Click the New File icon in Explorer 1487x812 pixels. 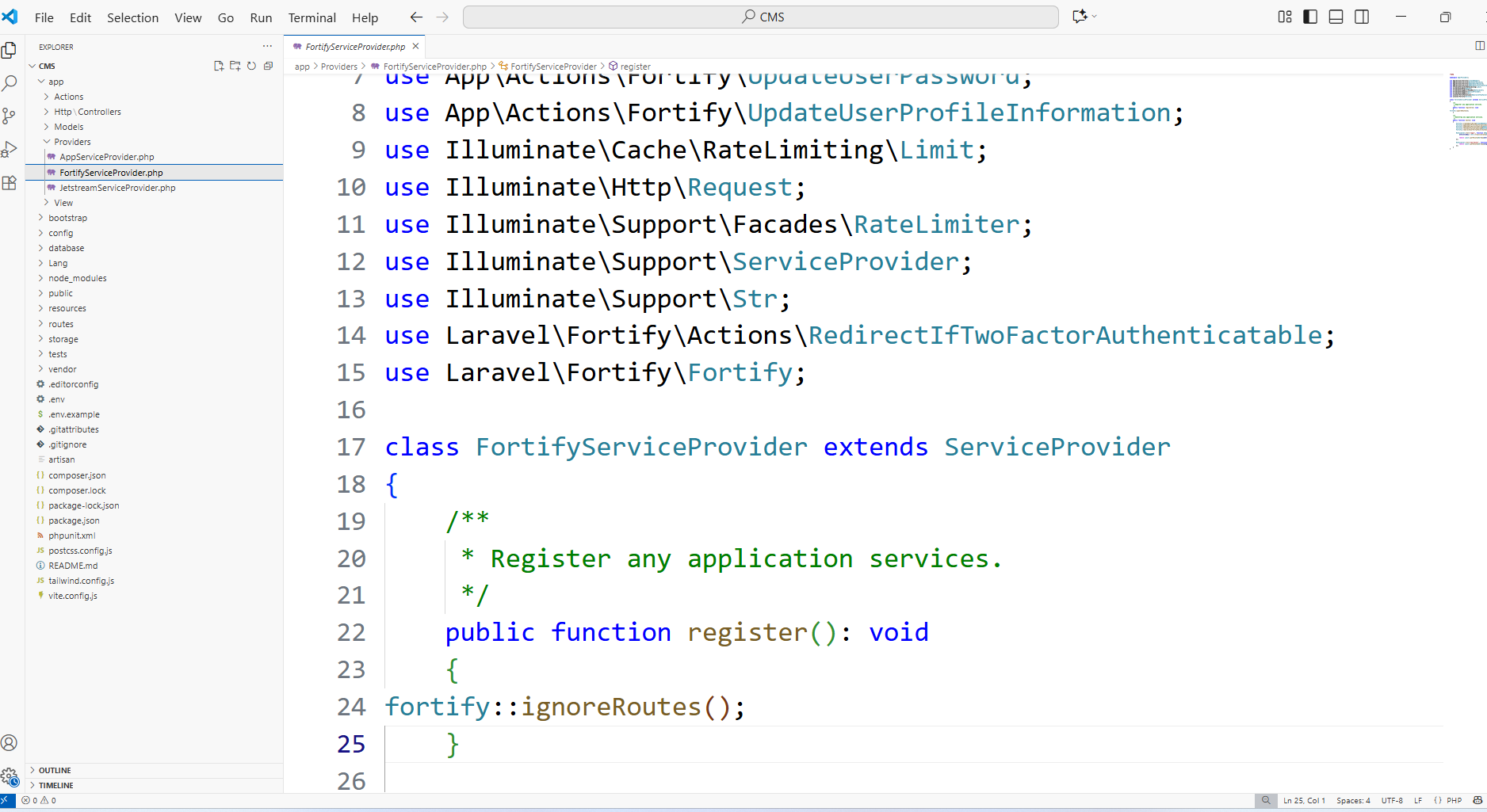219,66
